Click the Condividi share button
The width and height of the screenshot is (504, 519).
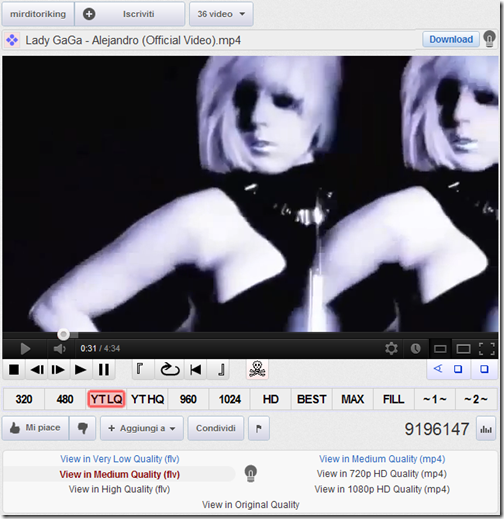216,428
